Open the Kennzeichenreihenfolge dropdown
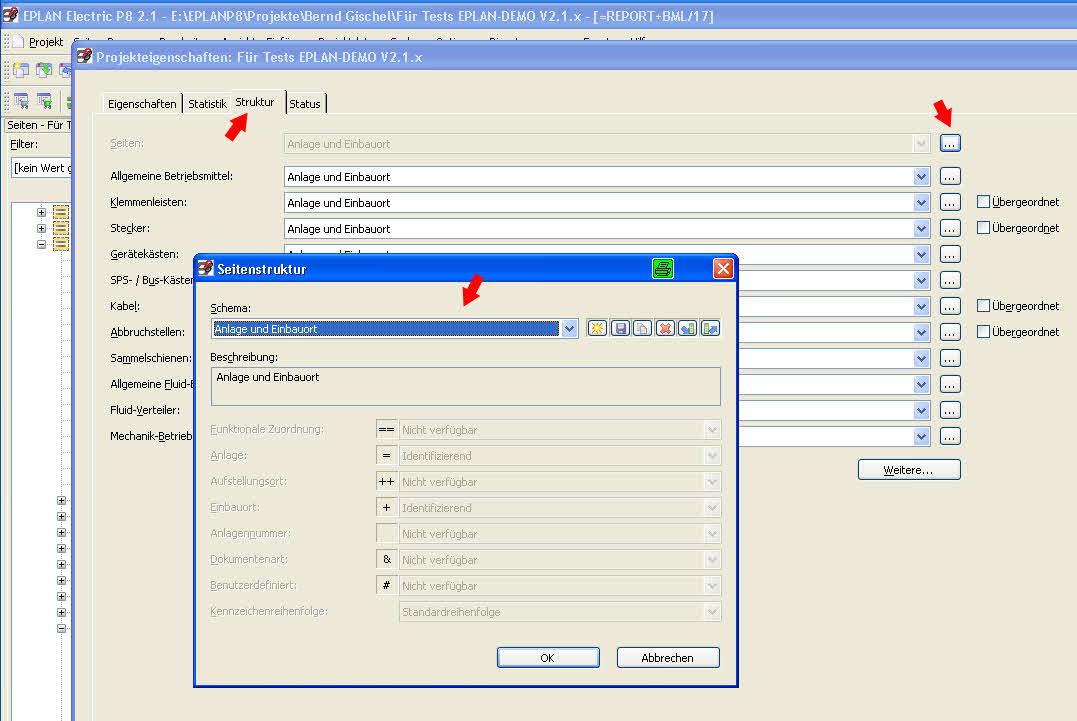The width and height of the screenshot is (1077, 721). coord(712,612)
